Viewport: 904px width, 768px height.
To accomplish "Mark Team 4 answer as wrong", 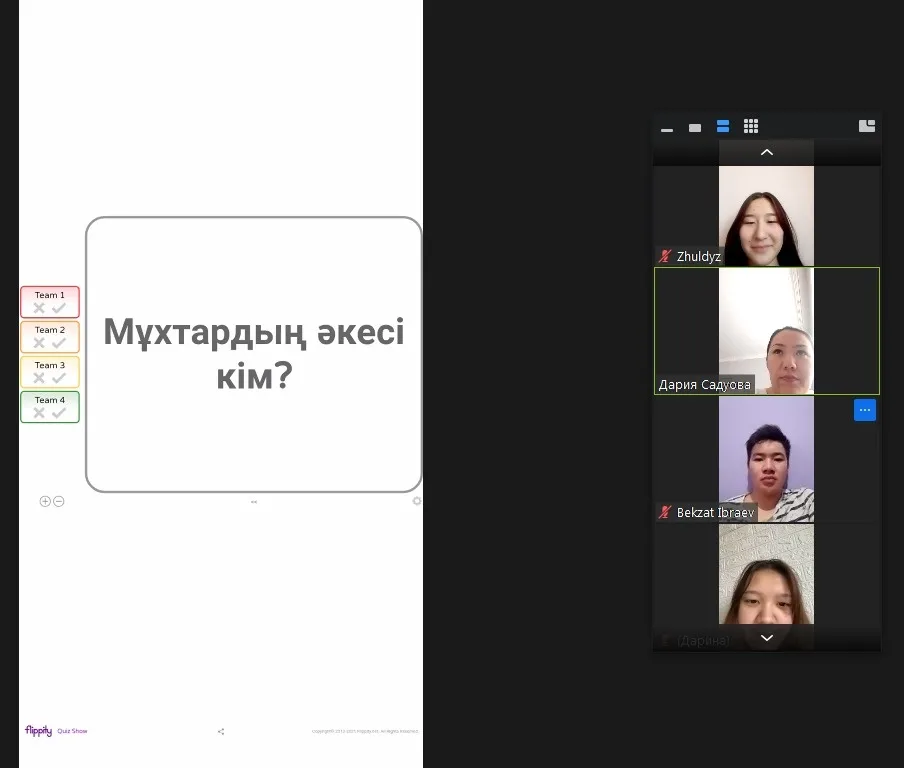I will coord(39,413).
